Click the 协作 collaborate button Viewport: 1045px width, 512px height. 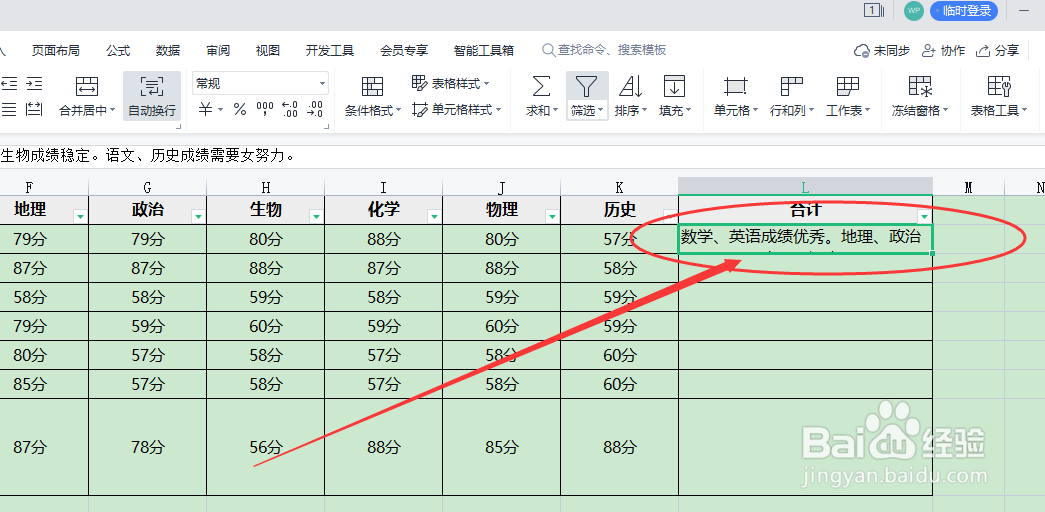pyautogui.click(x=943, y=51)
